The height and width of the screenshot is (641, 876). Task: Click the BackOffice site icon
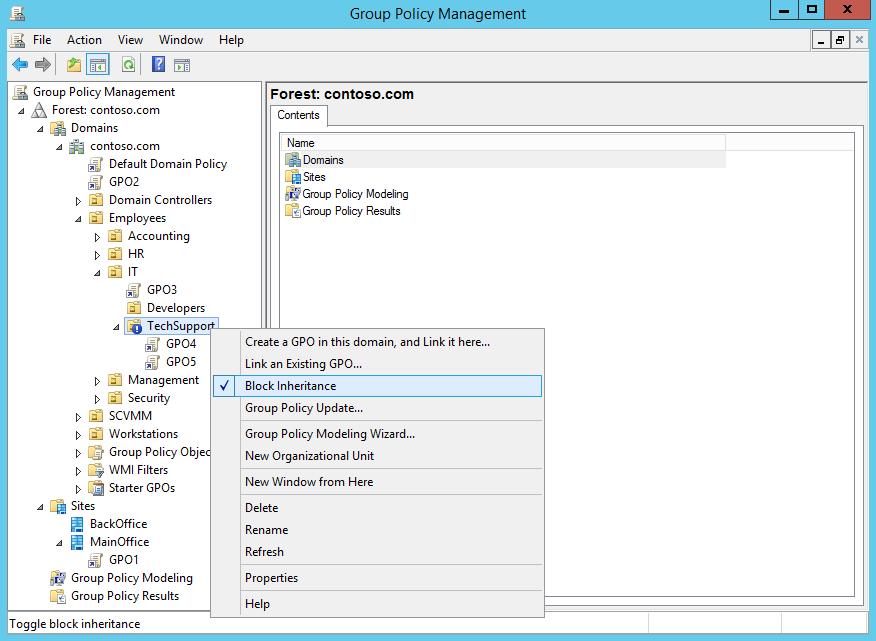pos(77,524)
